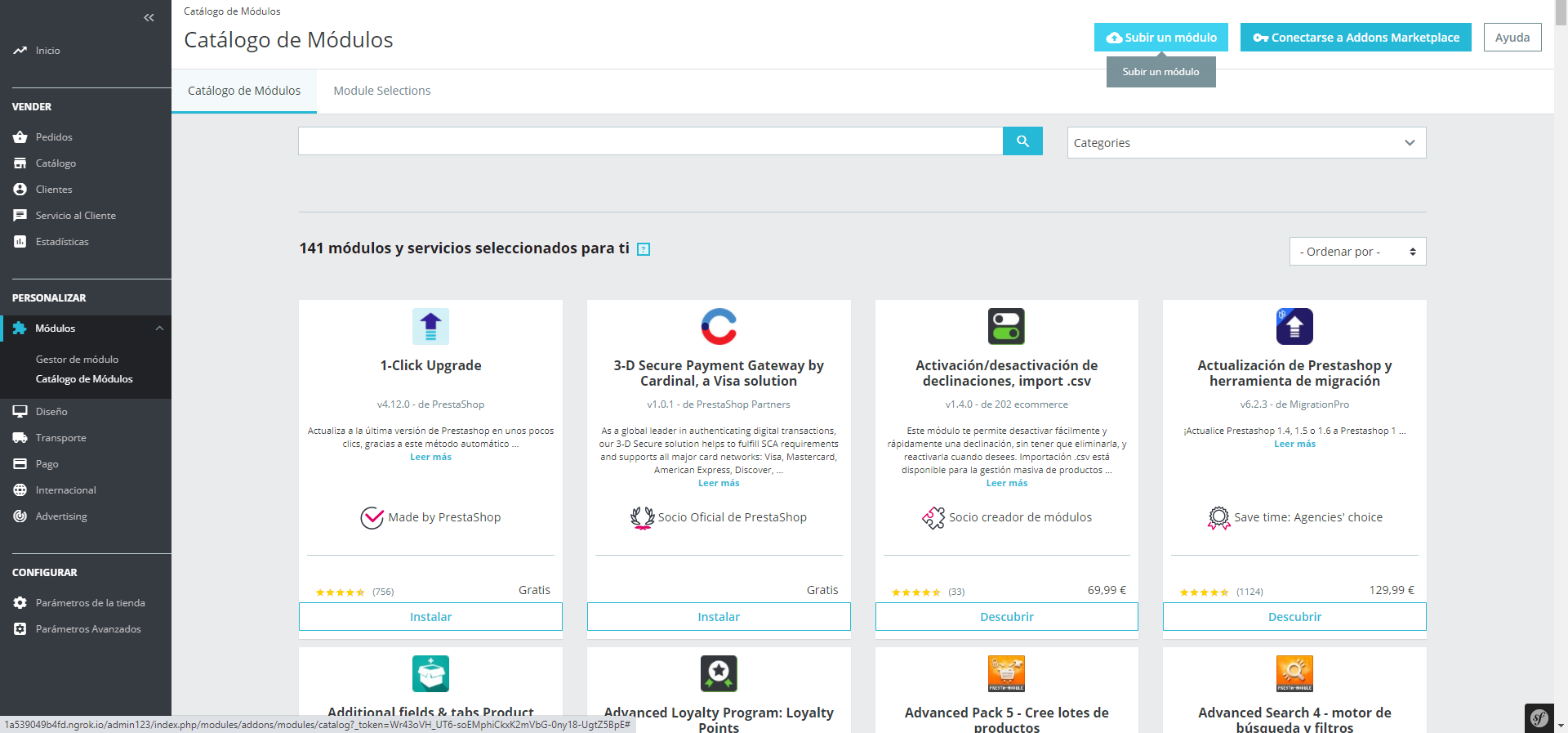Click the Pago credit-card icon
1568x733 pixels.
point(20,464)
